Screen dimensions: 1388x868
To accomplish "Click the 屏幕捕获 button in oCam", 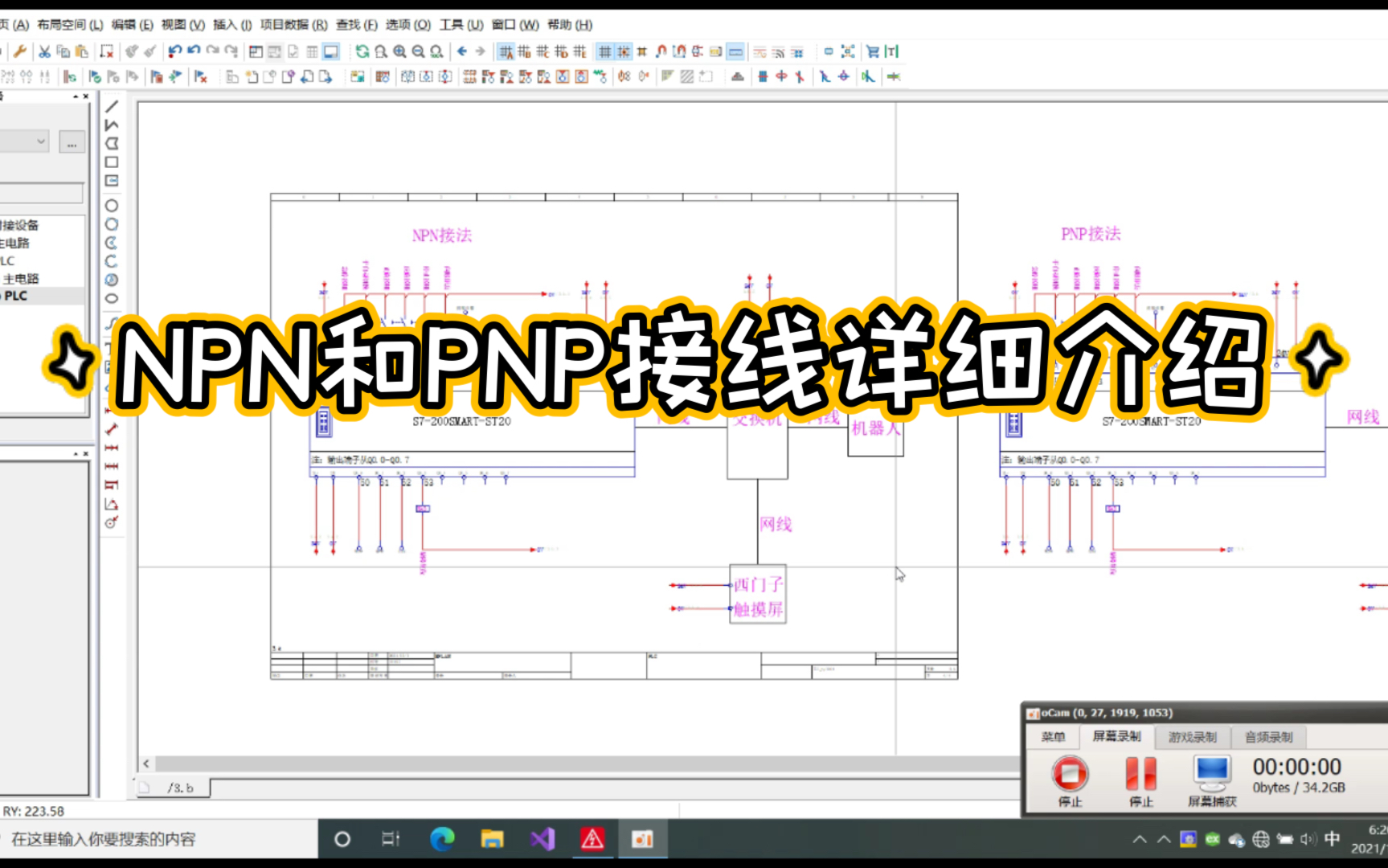I will [x=1211, y=774].
